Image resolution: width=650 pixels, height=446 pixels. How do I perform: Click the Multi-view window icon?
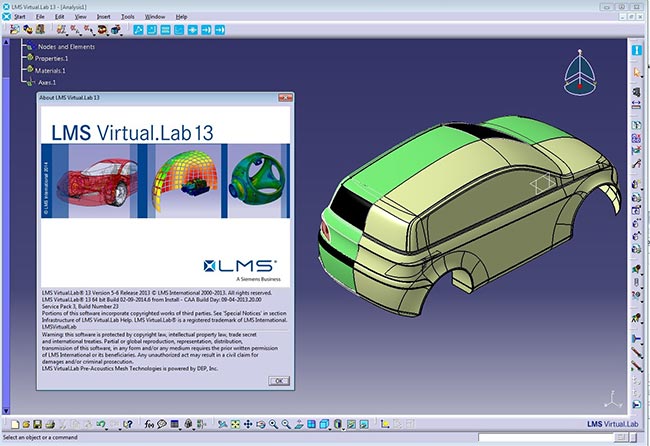[x=311, y=424]
